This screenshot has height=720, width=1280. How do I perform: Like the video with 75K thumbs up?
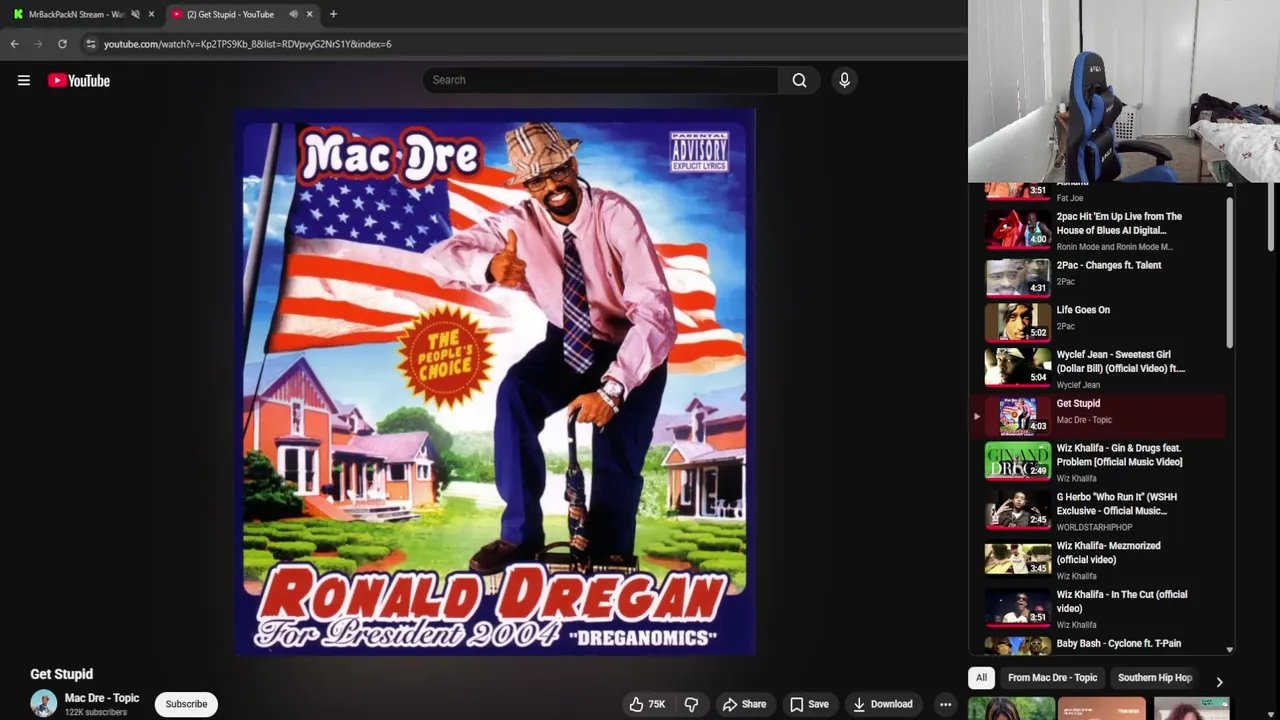[x=646, y=704]
